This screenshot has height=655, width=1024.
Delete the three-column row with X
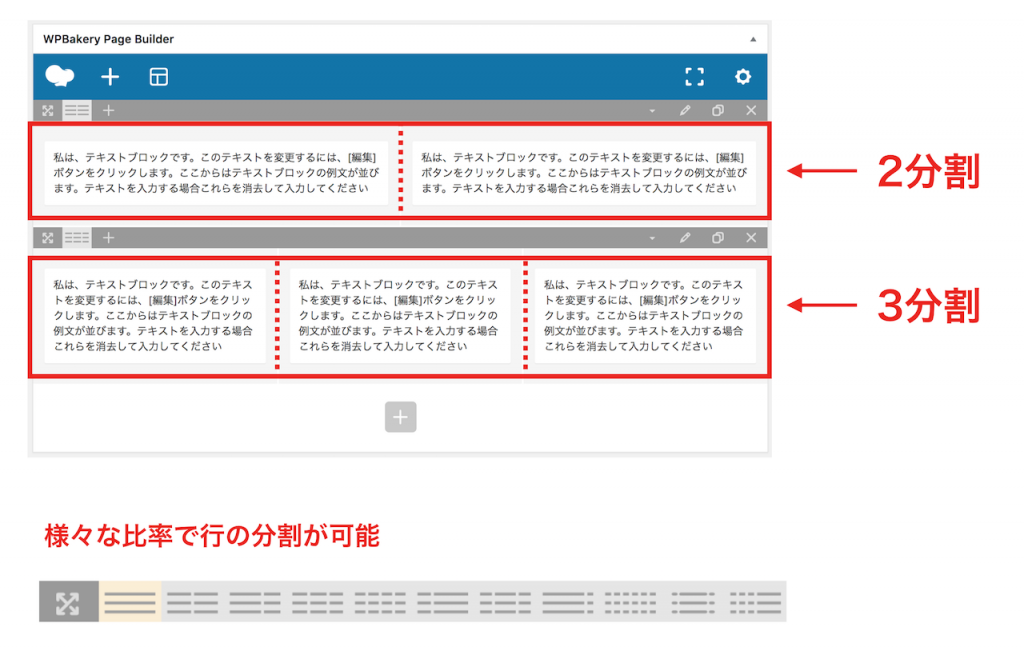click(751, 238)
